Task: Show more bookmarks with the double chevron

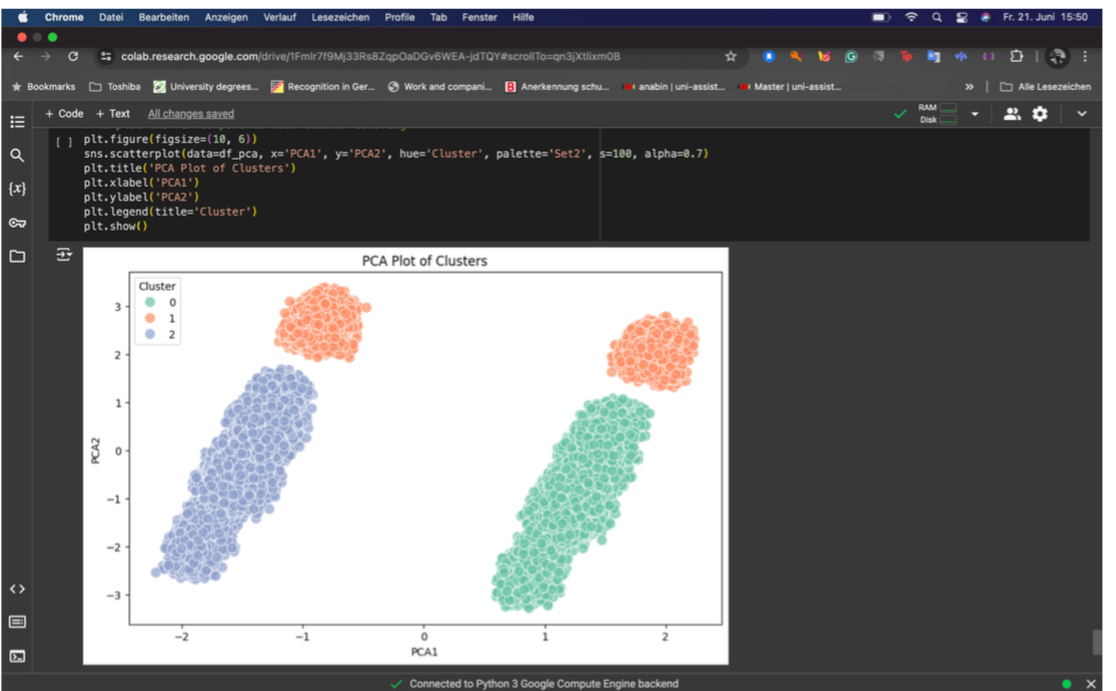Action: pos(969,87)
